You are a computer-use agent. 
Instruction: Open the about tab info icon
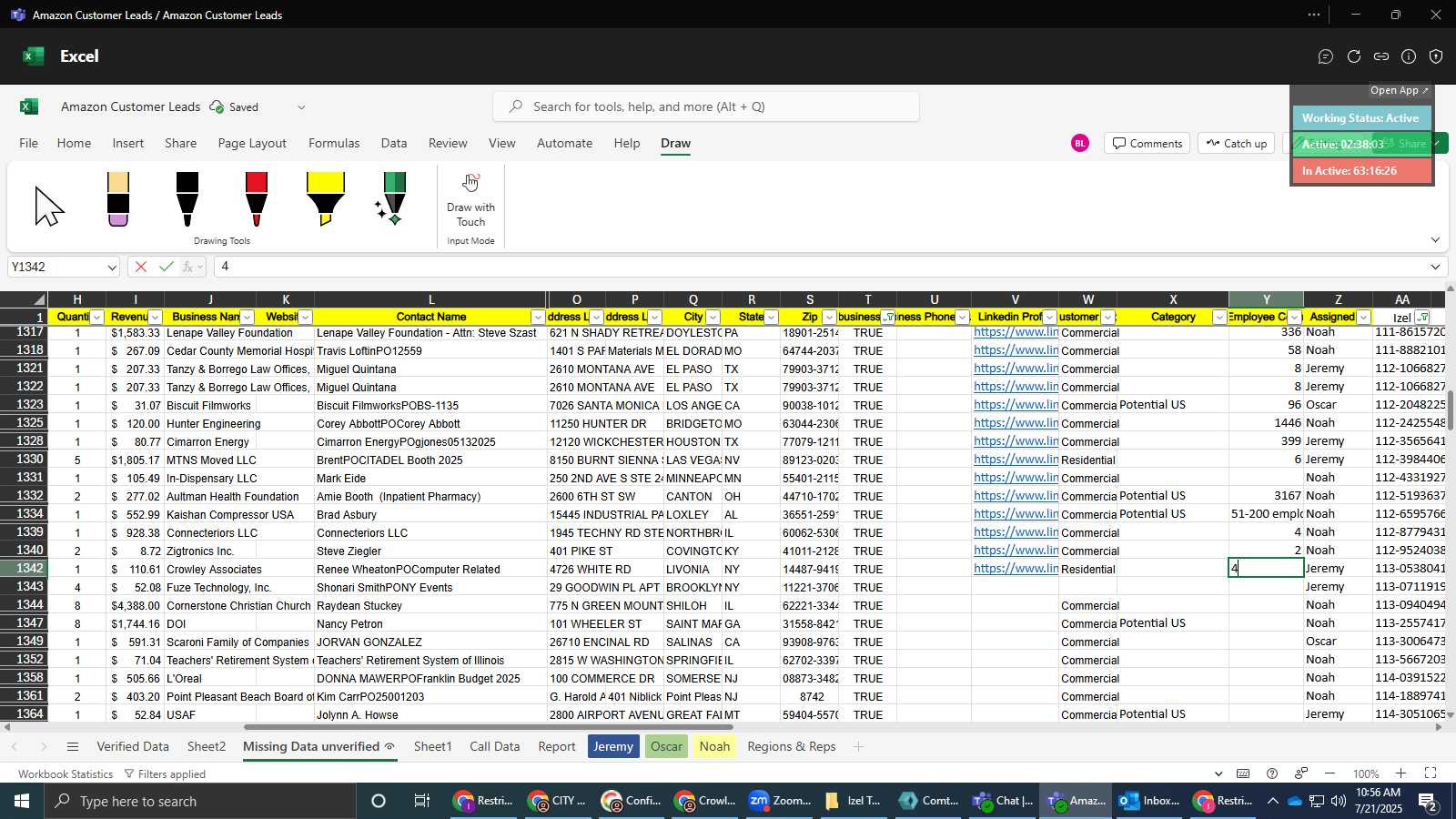point(1409,56)
